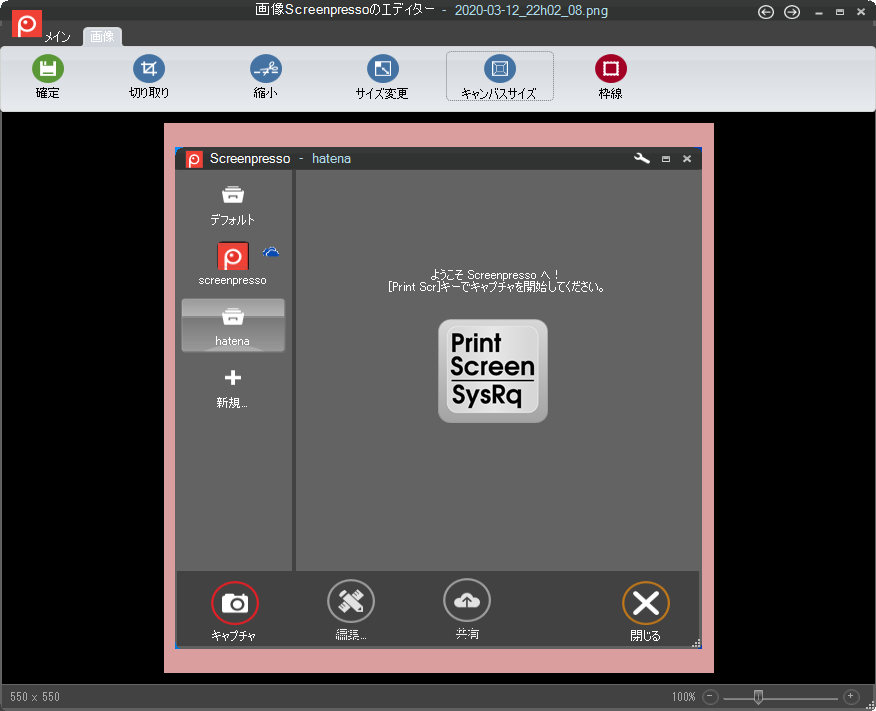The height and width of the screenshot is (711, 876).
Task: Click the 編集 pencil-ruler icon in captured image
Action: [x=351, y=602]
